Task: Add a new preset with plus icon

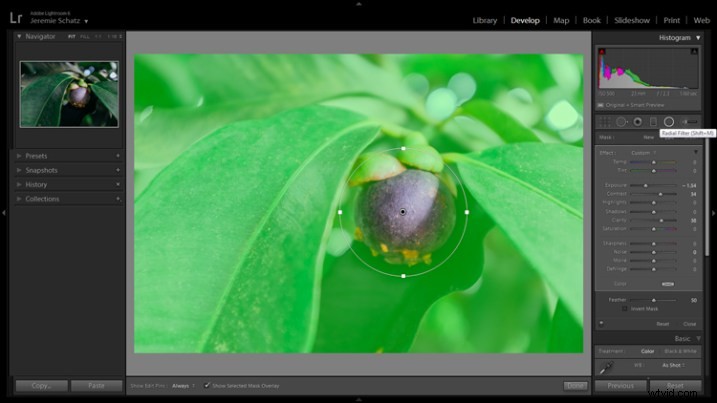Action: tap(118, 156)
